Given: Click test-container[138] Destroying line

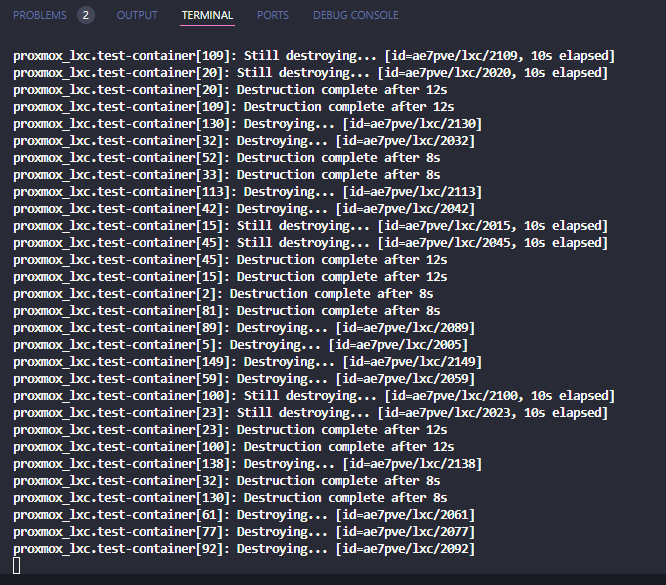Looking at the screenshot, I should tap(248, 463).
